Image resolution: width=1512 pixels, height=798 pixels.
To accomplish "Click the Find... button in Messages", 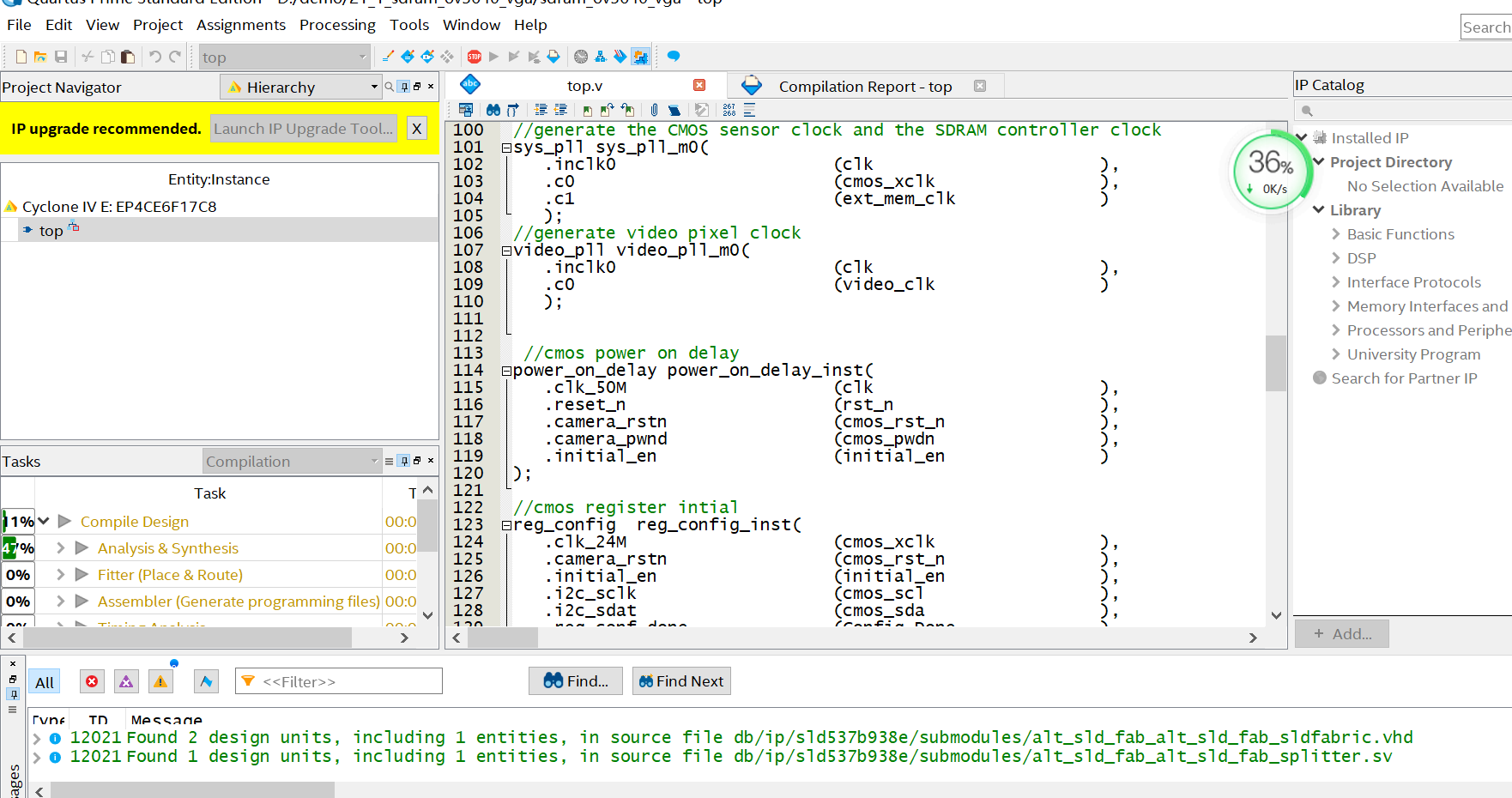I will pos(576,680).
